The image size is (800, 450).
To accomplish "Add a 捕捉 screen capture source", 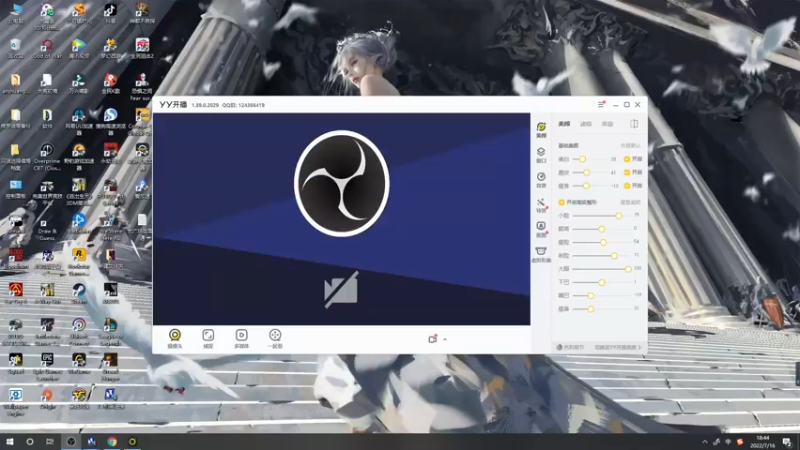I will [x=208, y=338].
